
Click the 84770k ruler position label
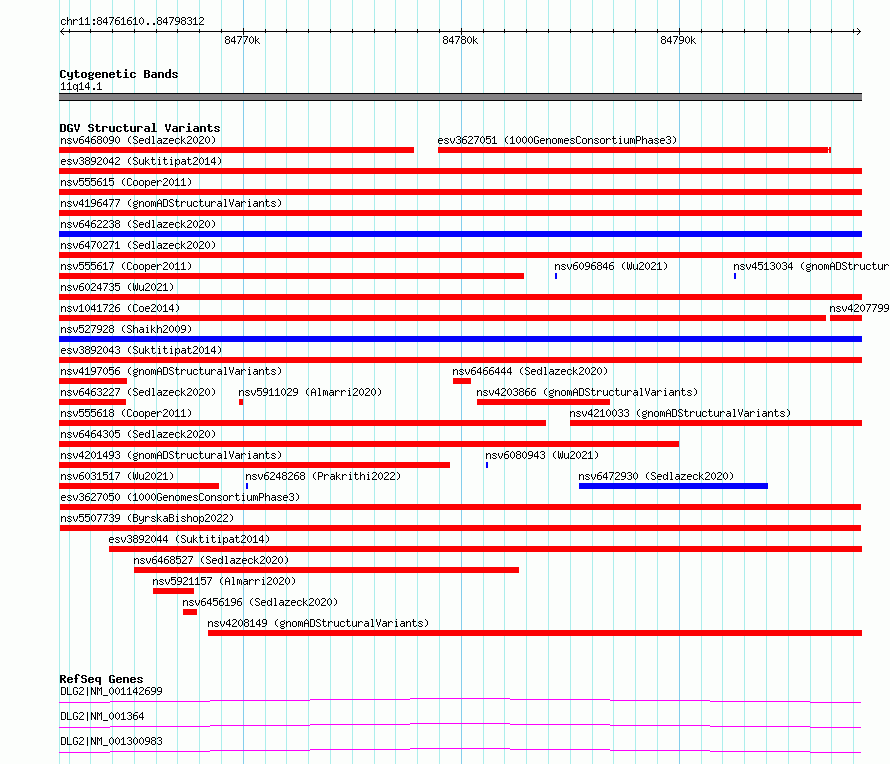[242, 40]
